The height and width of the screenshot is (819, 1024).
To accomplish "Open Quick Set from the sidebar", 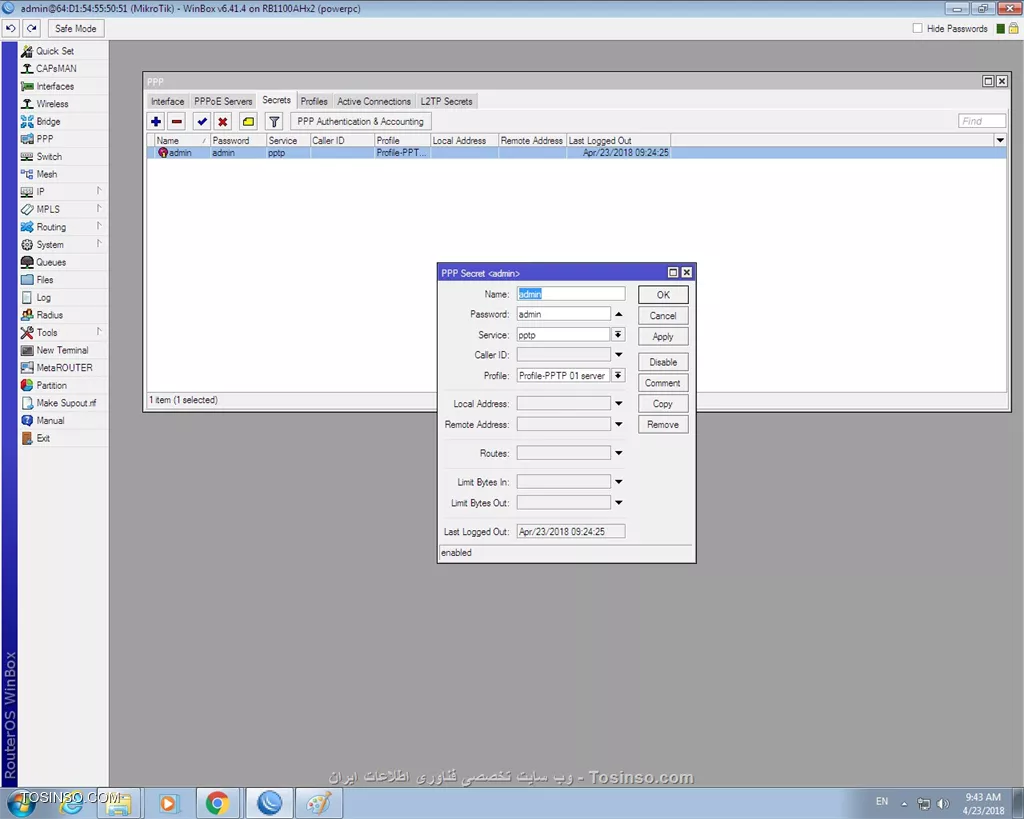I will [x=63, y=51].
